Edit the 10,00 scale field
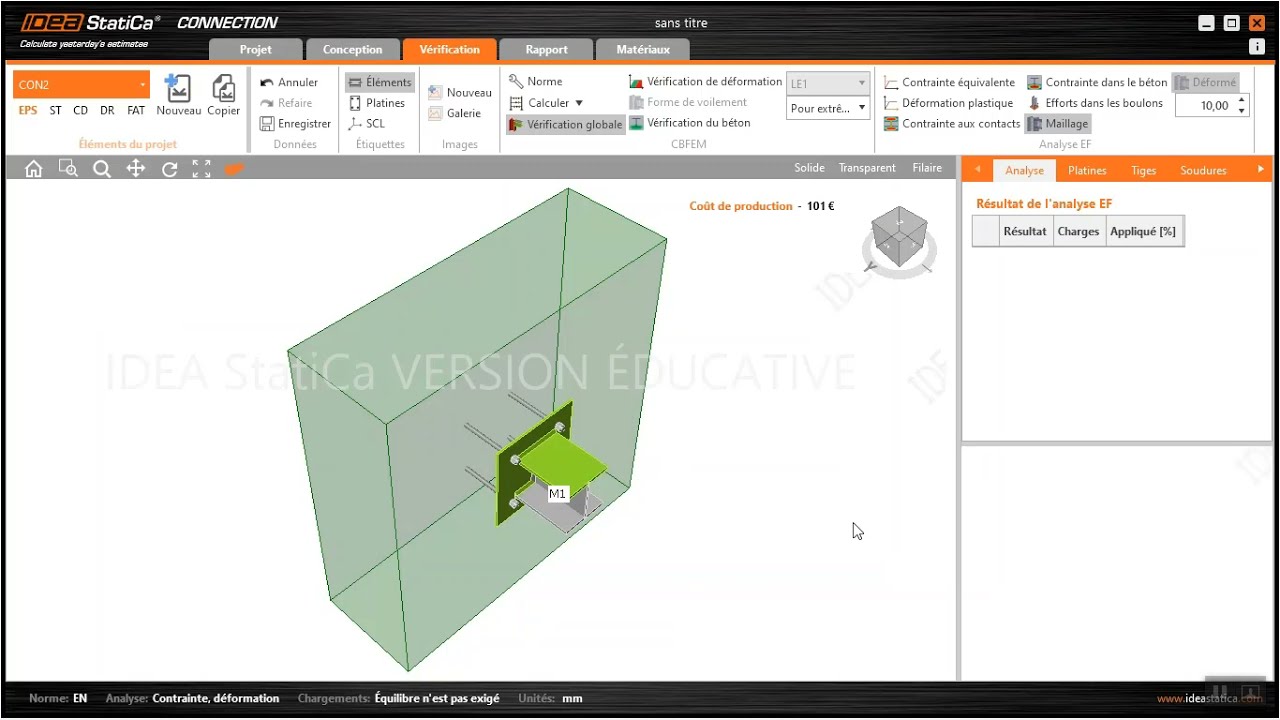The width and height of the screenshot is (1280, 720). (x=1205, y=106)
